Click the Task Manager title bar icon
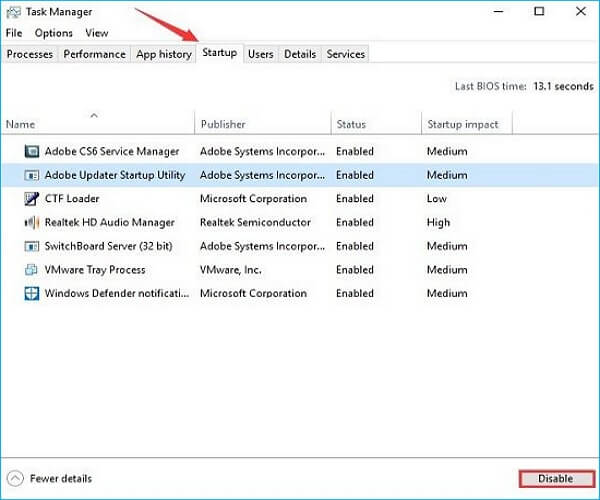600x500 pixels. (x=13, y=12)
